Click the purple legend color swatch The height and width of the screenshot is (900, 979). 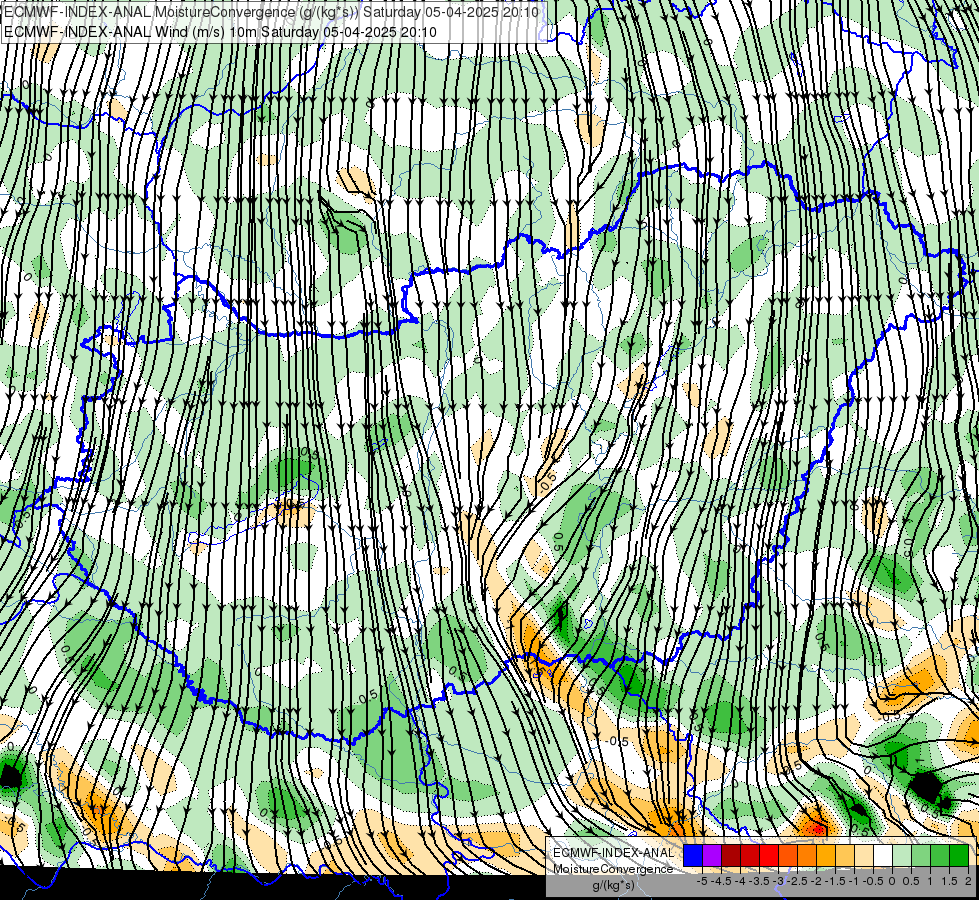pyautogui.click(x=712, y=856)
